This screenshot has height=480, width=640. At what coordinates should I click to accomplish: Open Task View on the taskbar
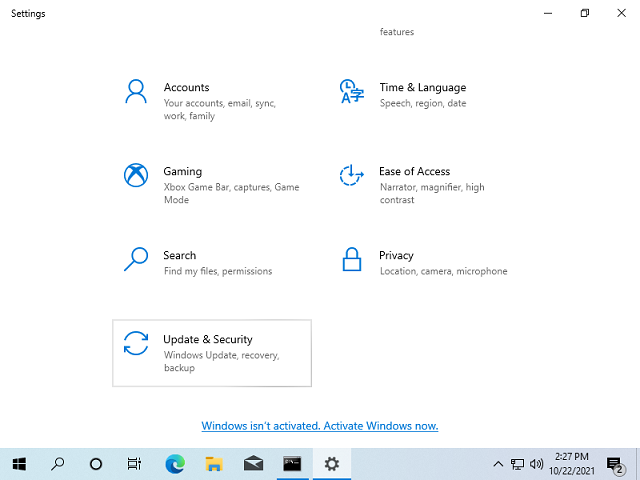click(134, 464)
